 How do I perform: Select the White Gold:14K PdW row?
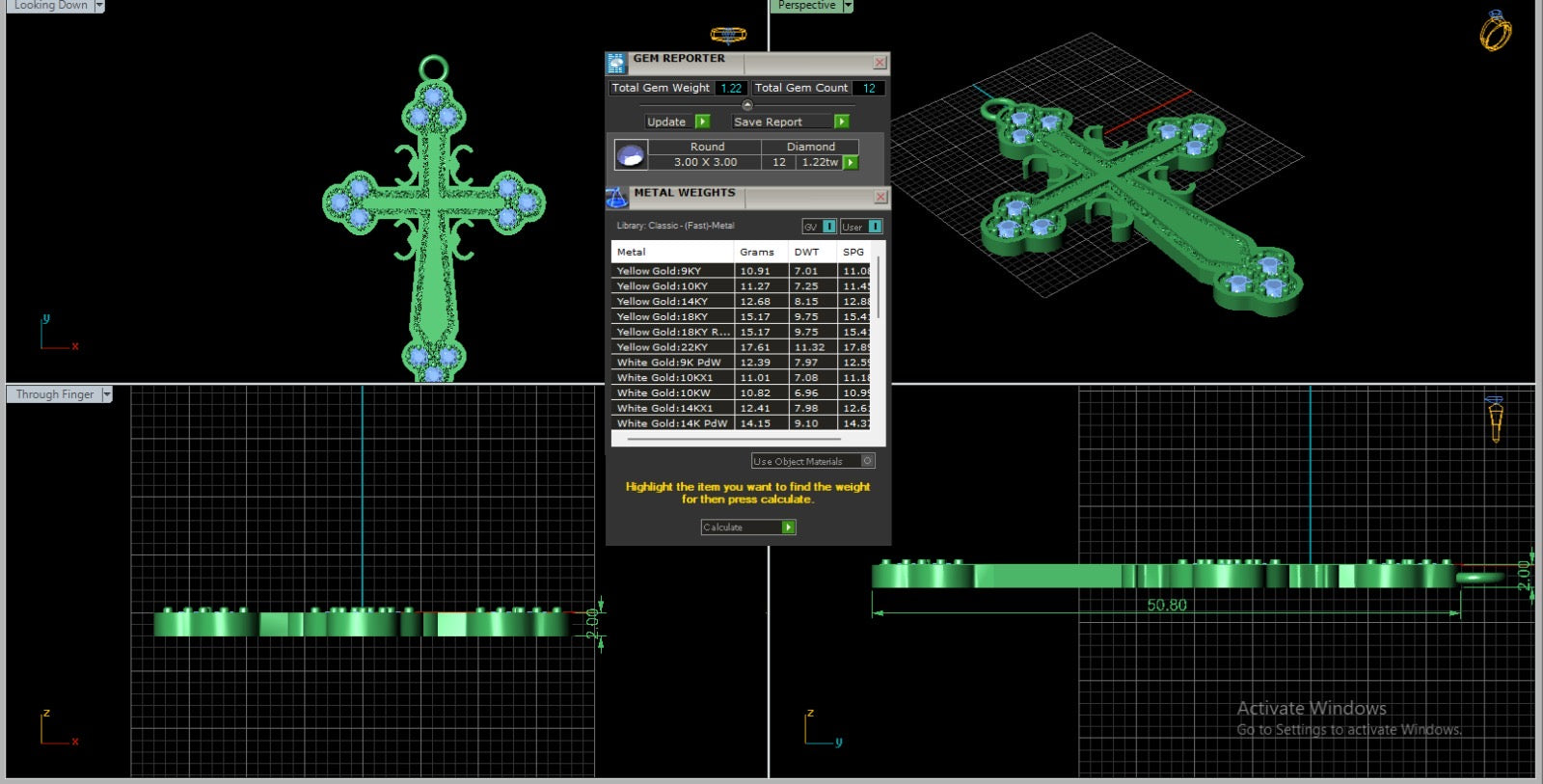[x=741, y=423]
